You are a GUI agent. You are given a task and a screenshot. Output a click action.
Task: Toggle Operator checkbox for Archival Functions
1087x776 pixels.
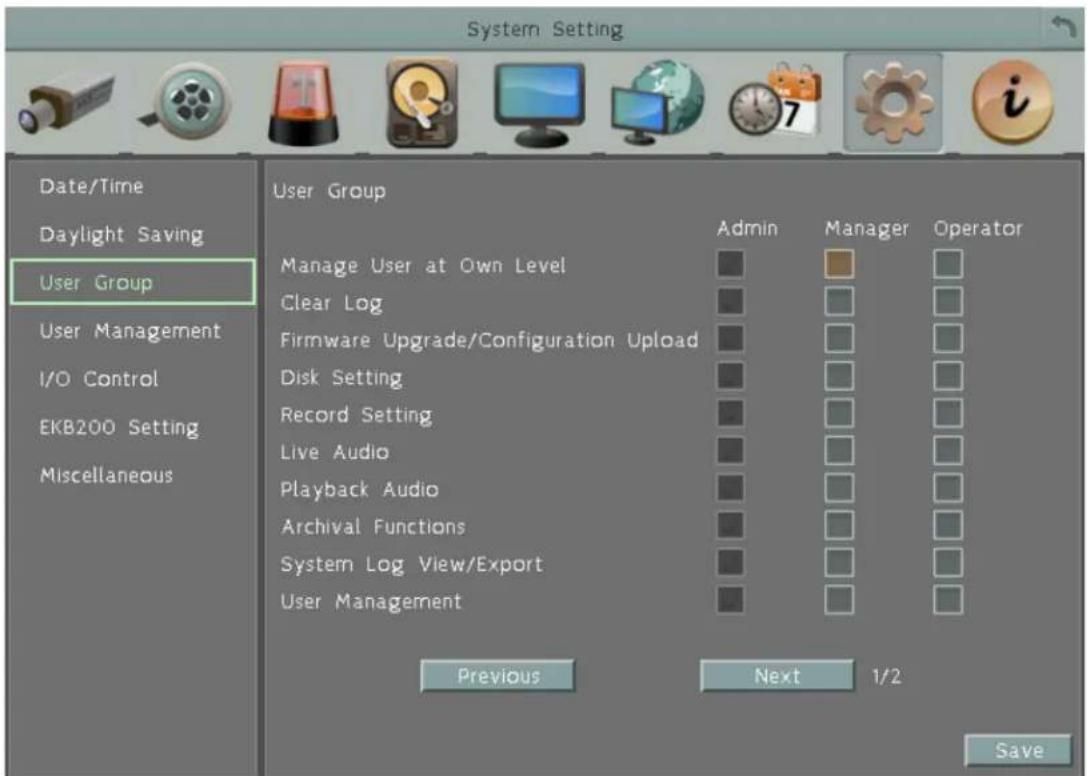(948, 526)
